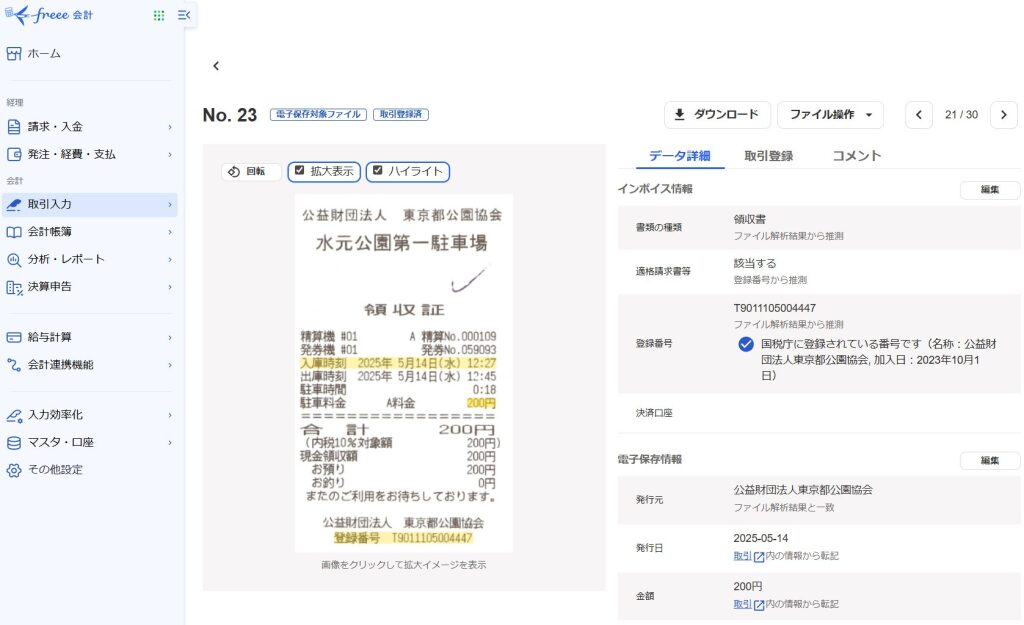1024x625 pixels.
Task: Open the apps grid launcher icon
Action: click(x=159, y=15)
